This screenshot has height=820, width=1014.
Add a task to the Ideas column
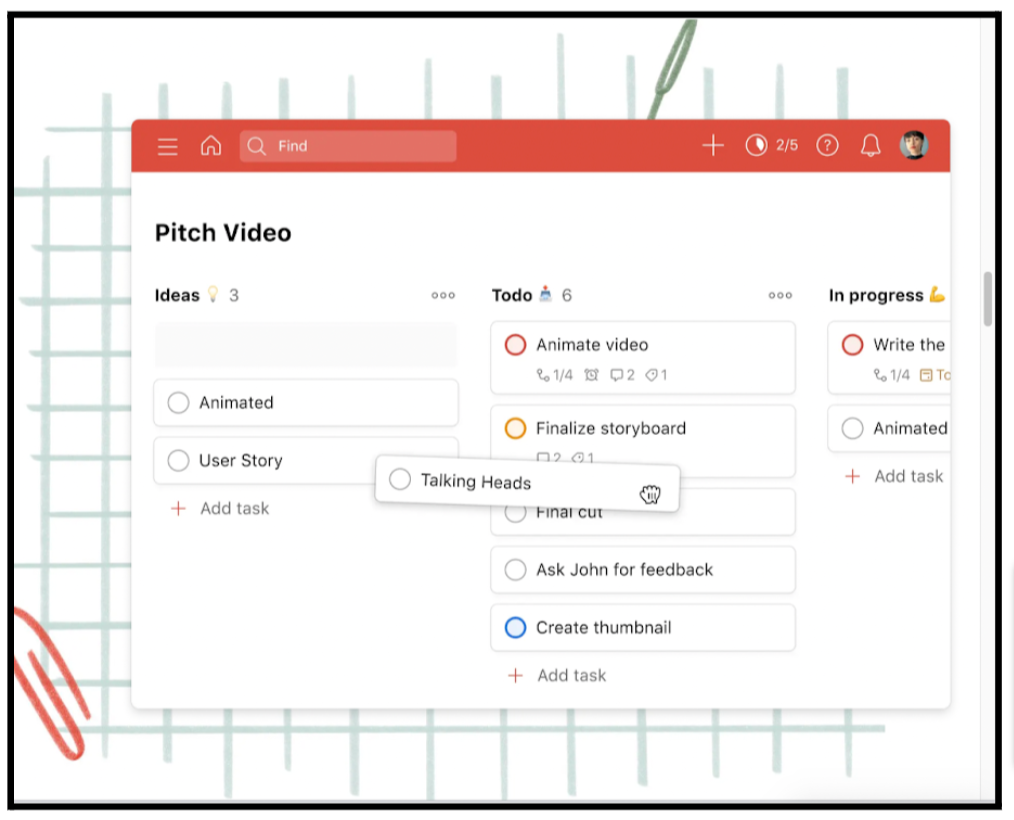tap(218, 508)
